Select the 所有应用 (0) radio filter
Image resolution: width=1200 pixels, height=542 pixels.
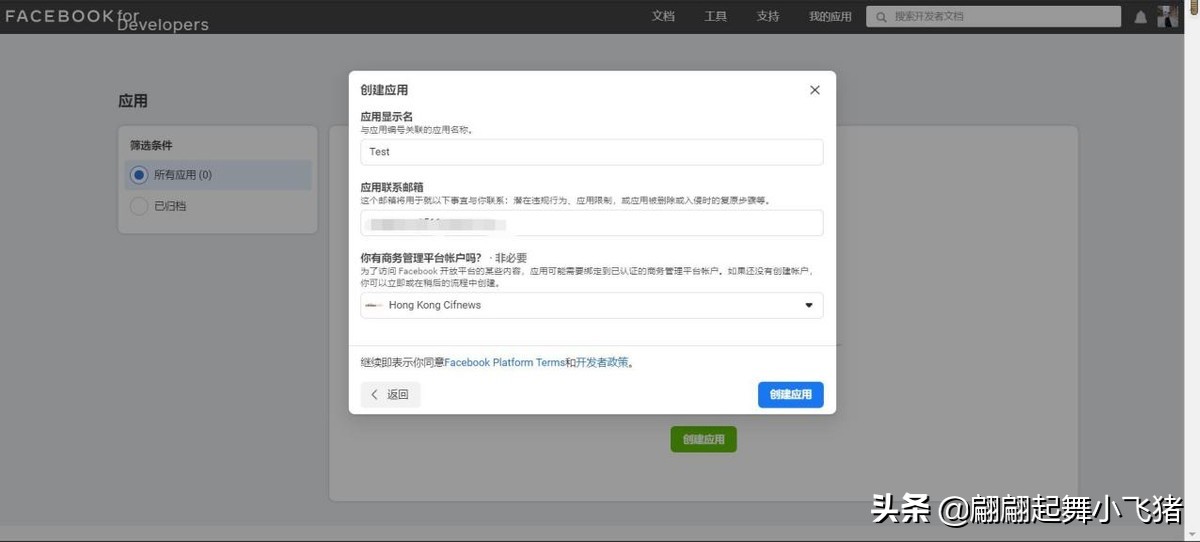coord(139,175)
